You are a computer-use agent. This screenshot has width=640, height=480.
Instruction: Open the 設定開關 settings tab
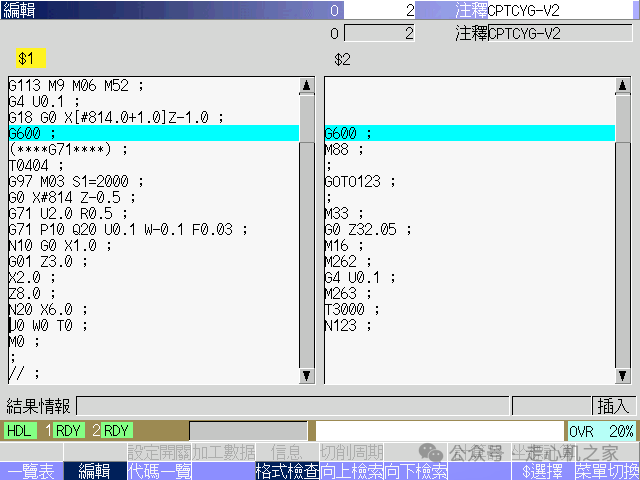[x=160, y=452]
